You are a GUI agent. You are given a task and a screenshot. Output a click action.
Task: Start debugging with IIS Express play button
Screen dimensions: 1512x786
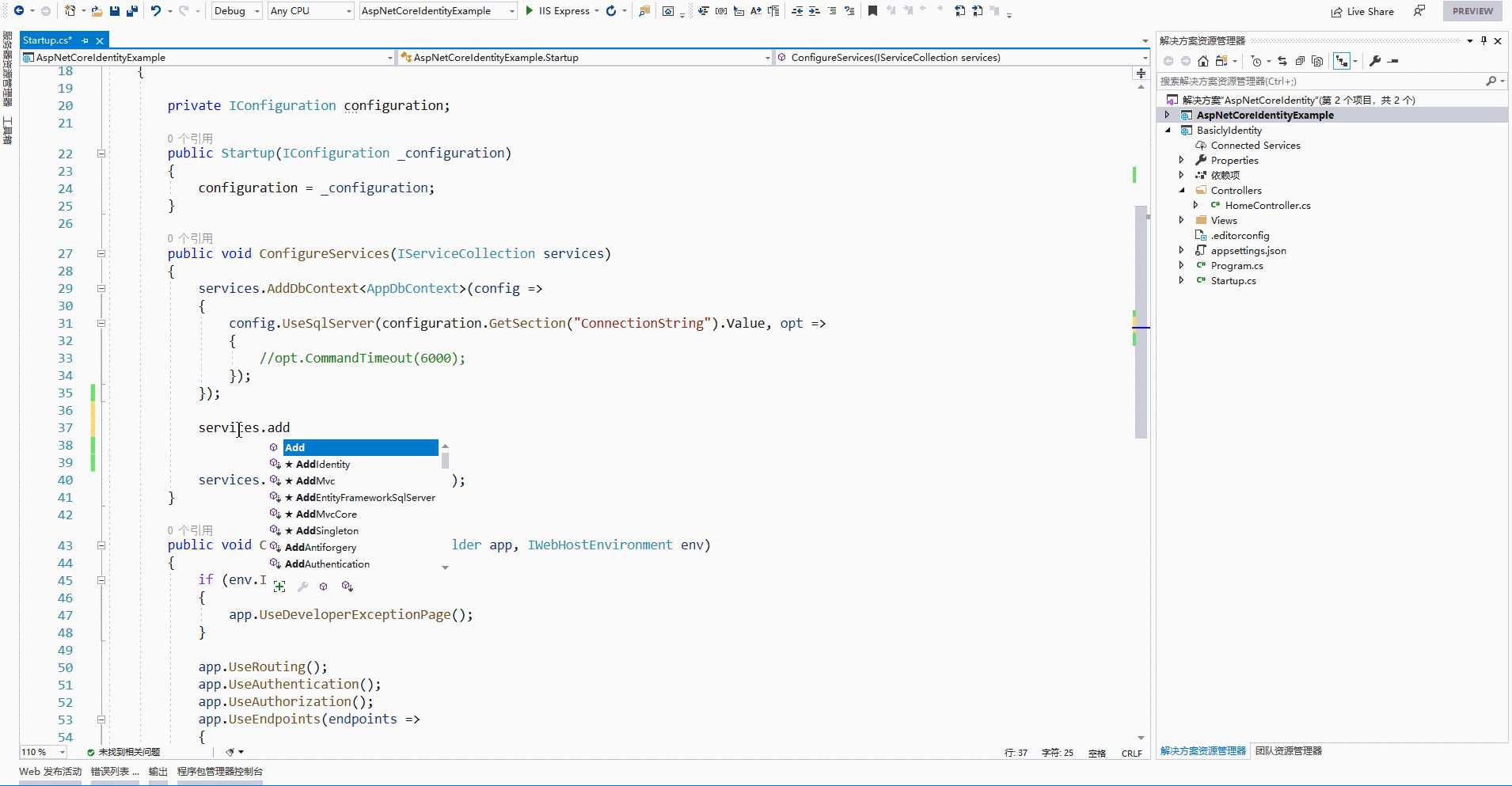pyautogui.click(x=530, y=11)
